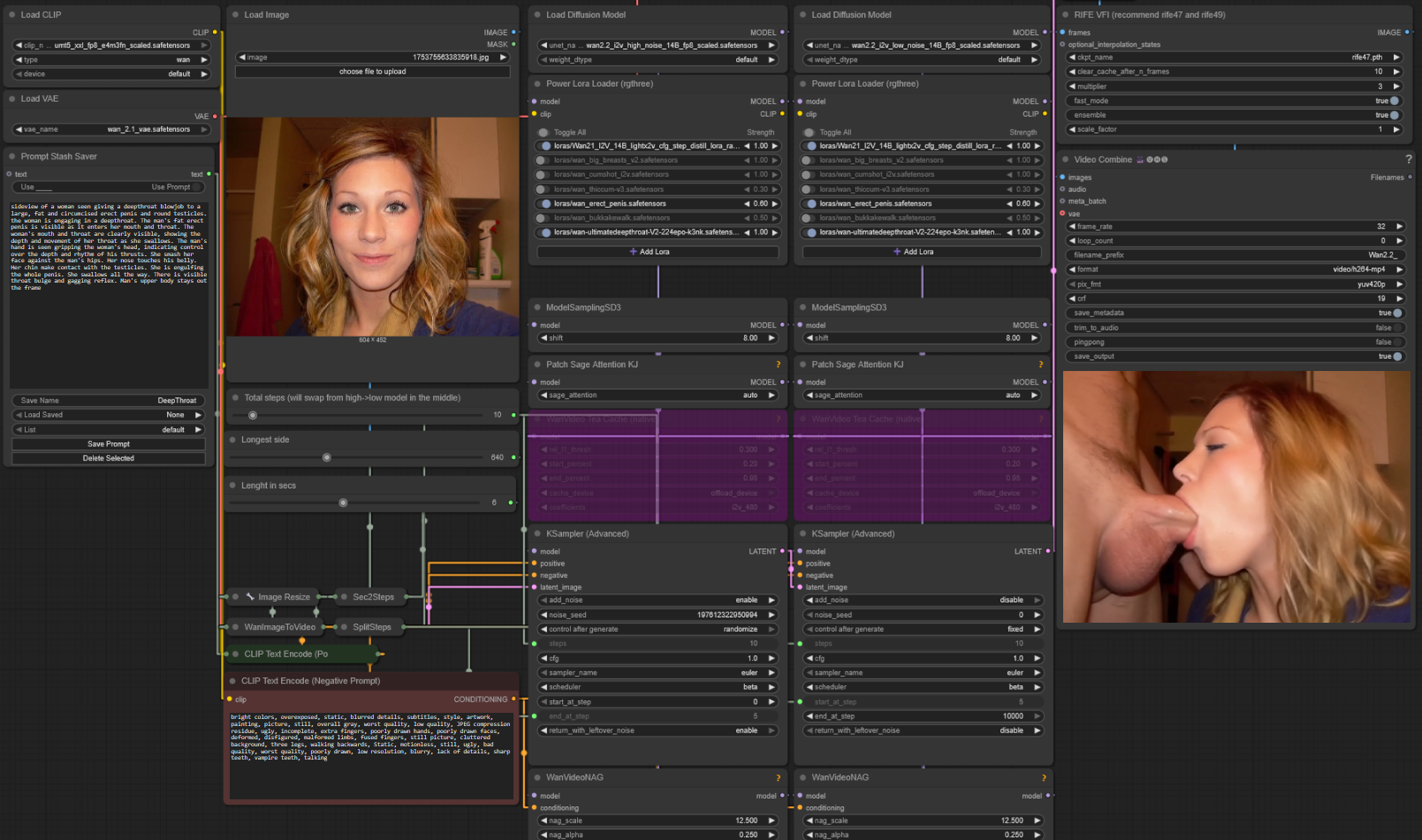Collapse the Load VAE node via its title dot
Image resolution: width=1422 pixels, height=840 pixels.
(x=12, y=99)
